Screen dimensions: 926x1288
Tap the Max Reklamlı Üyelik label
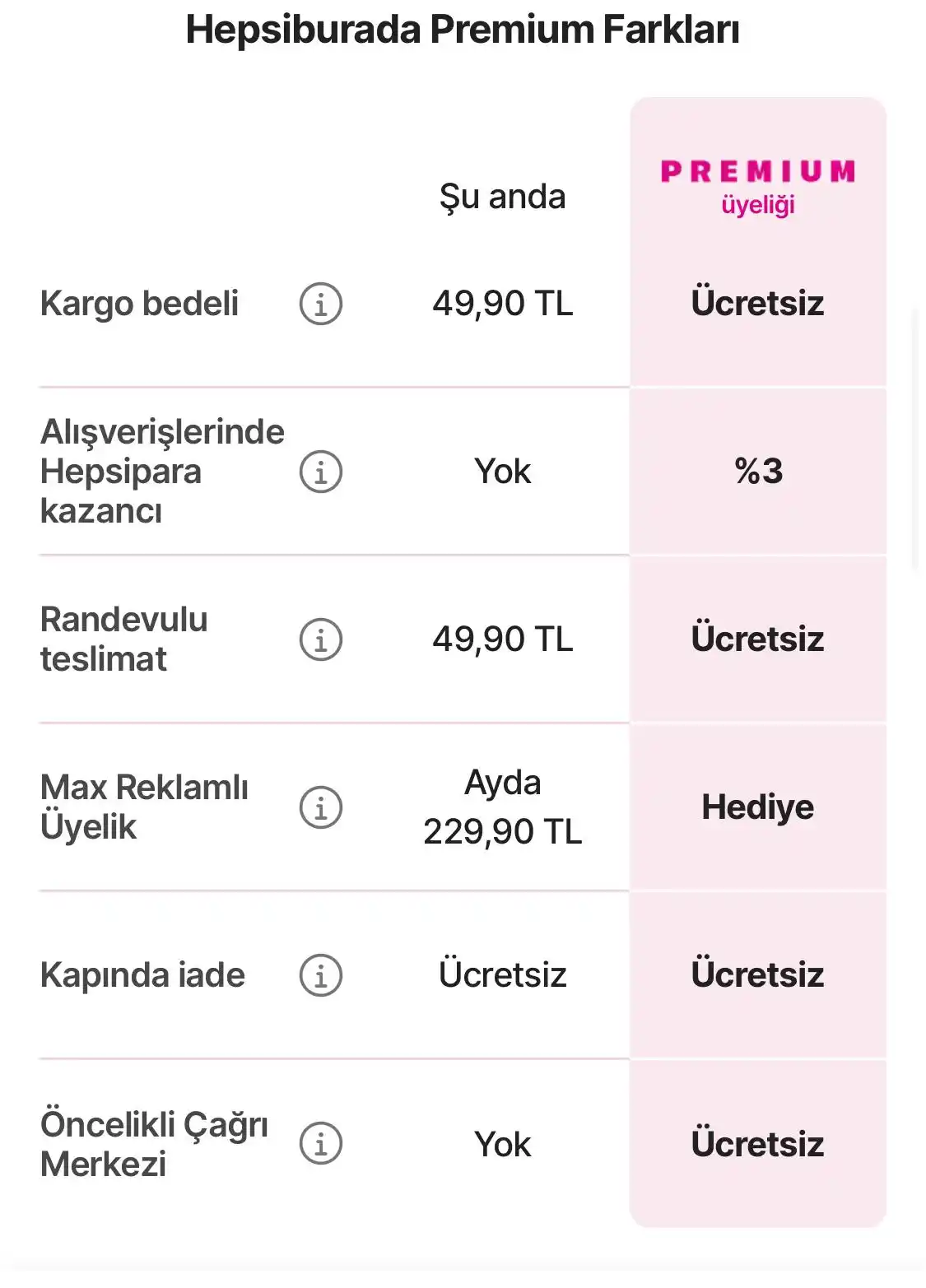(144, 807)
